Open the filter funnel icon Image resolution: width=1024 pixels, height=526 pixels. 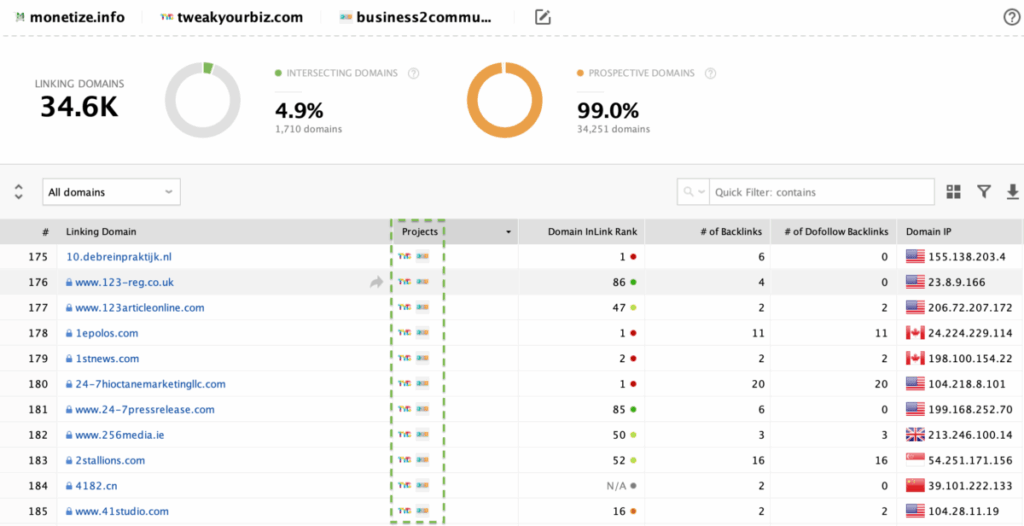click(x=983, y=192)
